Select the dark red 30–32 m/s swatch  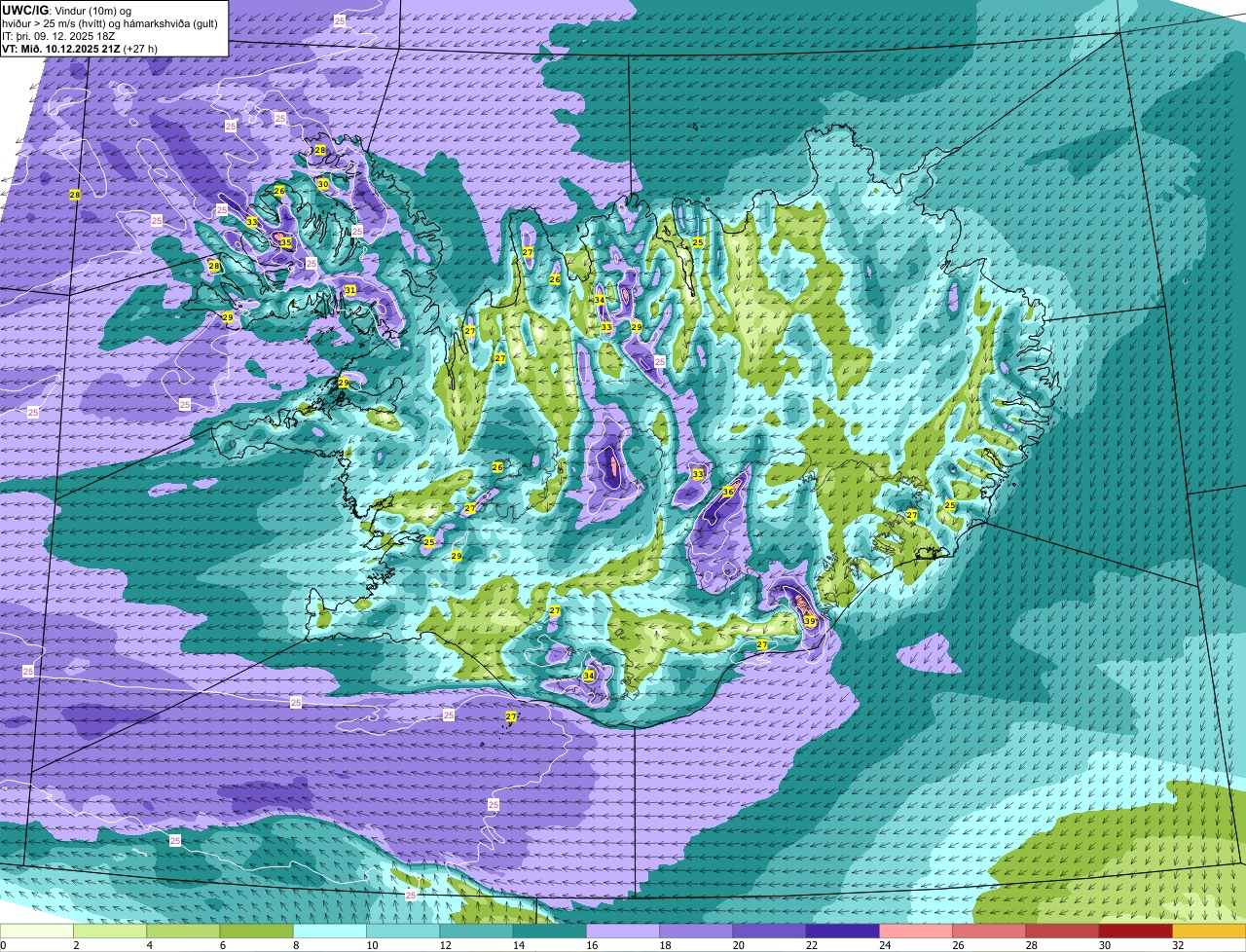1136,931
